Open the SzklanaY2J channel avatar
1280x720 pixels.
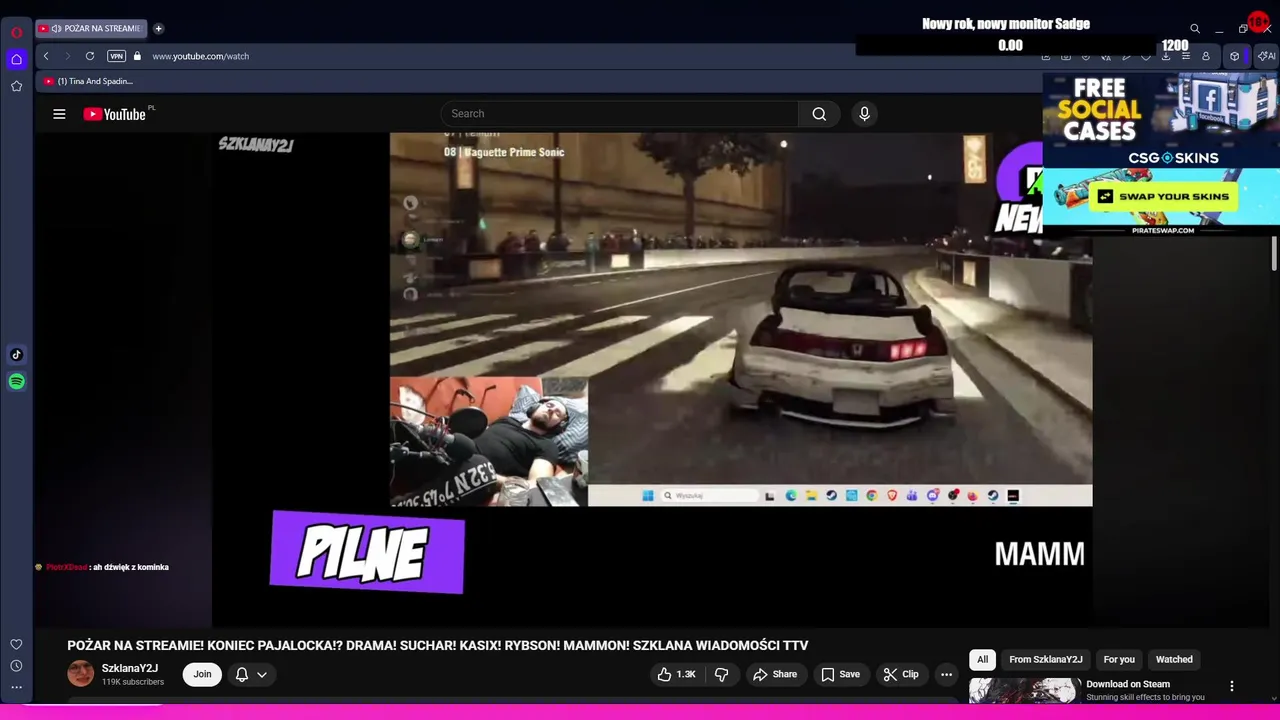pos(80,673)
